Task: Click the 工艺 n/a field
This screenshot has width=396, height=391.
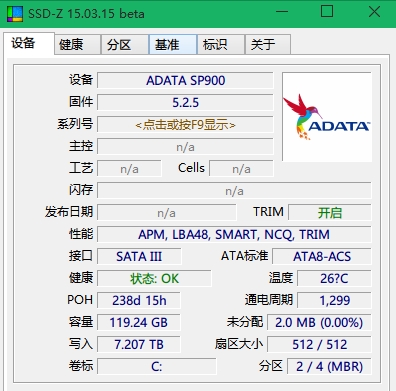Action: coord(129,169)
